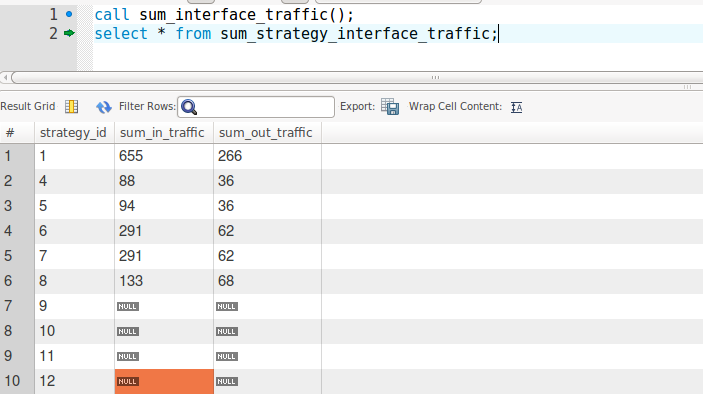
Task: Select the cell containing 88
Action: coord(164,181)
